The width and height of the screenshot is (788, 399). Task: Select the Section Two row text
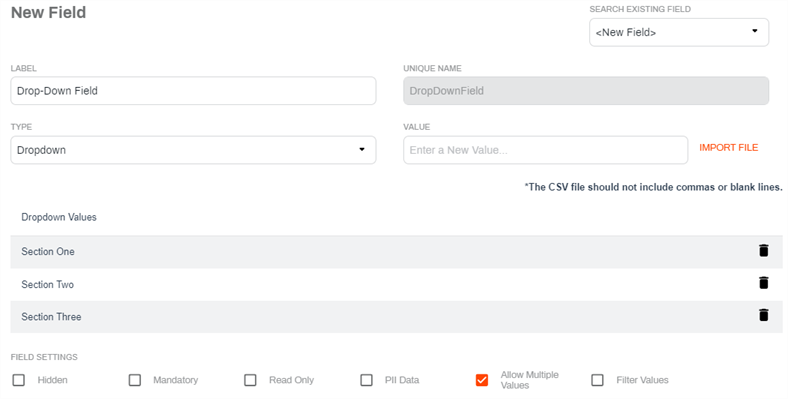point(47,284)
